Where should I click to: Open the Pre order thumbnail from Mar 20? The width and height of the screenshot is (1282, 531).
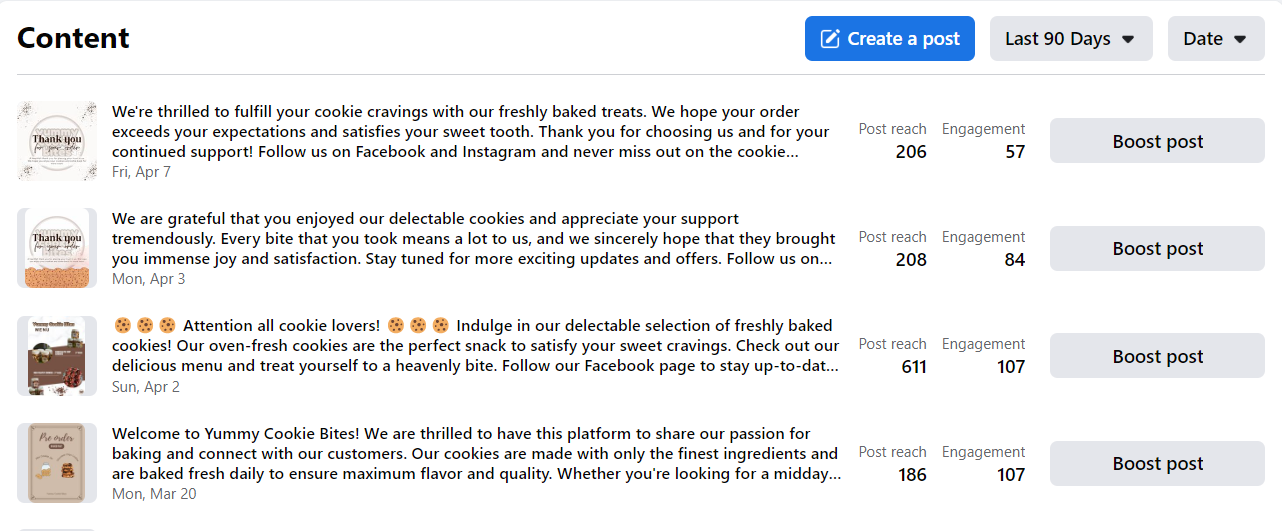tap(57, 463)
